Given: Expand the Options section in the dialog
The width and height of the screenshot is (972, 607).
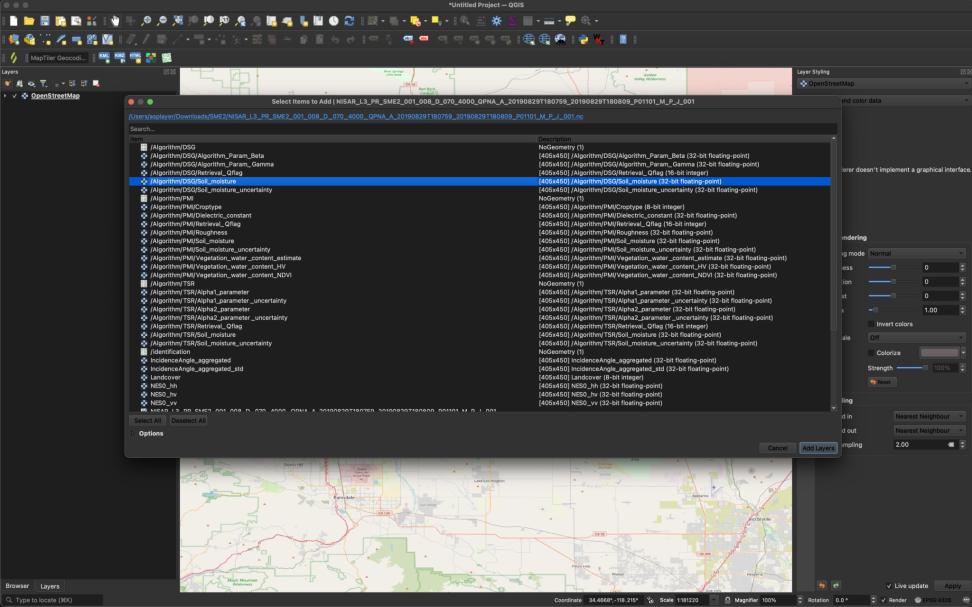Looking at the screenshot, I should coord(133,433).
